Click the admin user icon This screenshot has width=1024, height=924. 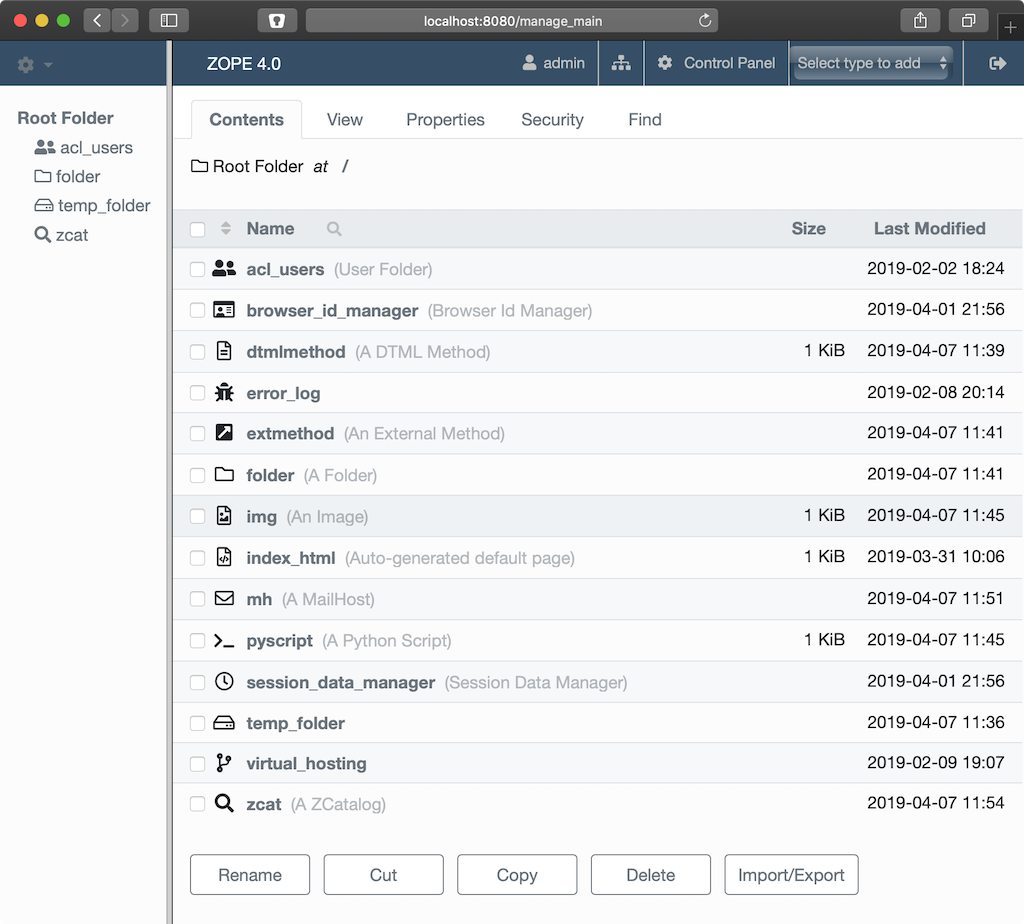[530, 63]
